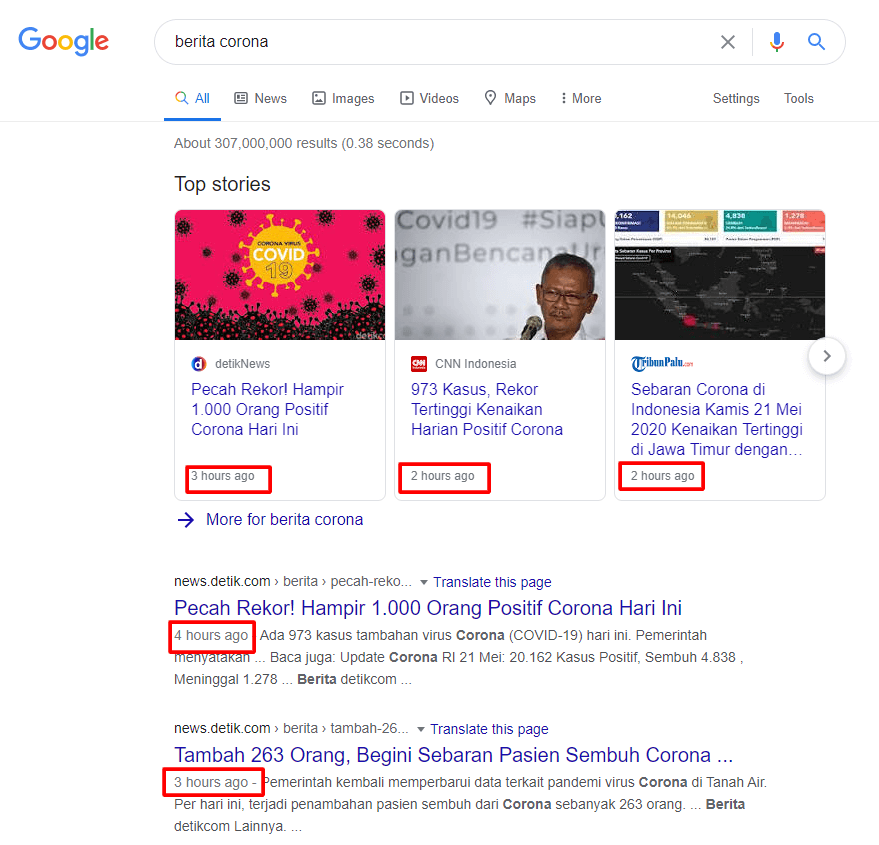Click '3 hours ago' in Tambah 263 snippet
The width and height of the screenshot is (879, 845).
tap(211, 782)
